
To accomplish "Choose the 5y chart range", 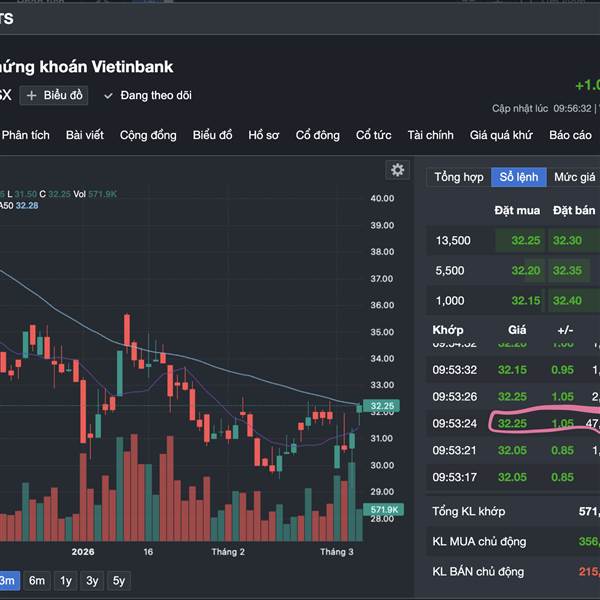I will tap(118, 581).
